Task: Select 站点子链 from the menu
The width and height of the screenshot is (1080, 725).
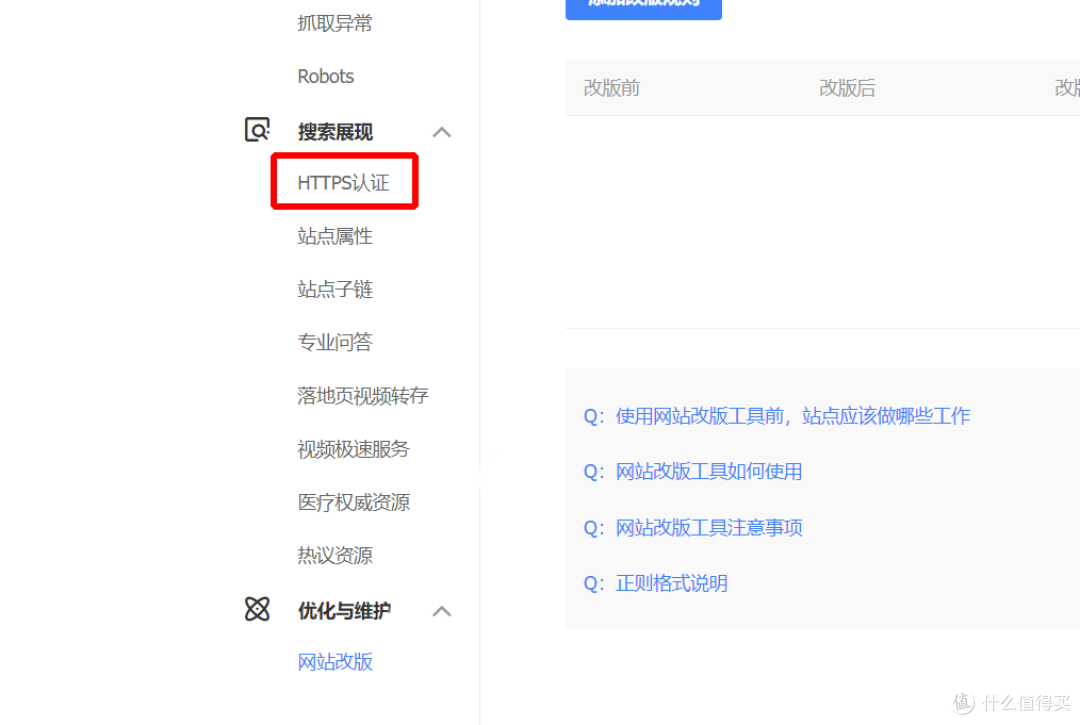Action: tap(333, 289)
